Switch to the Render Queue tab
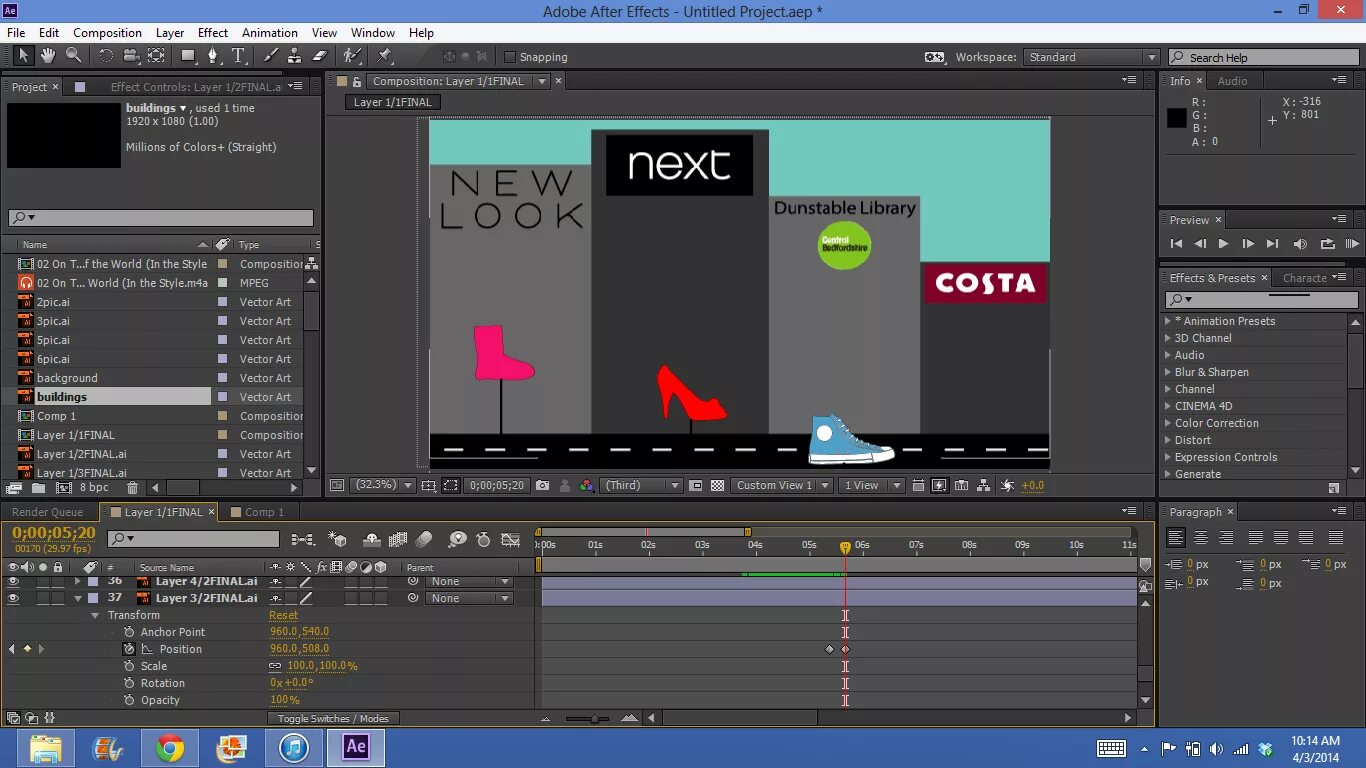This screenshot has height=768, width=1366. pos(48,512)
